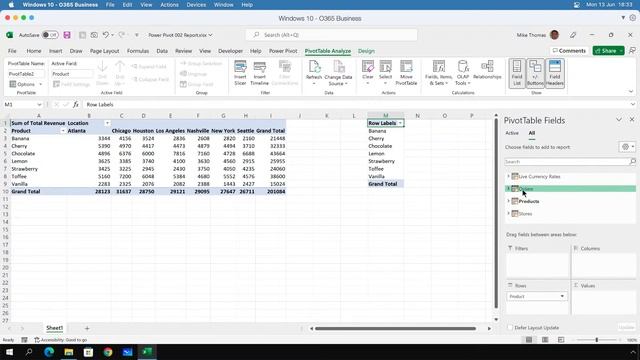Open OLAP Tools

click(x=463, y=73)
